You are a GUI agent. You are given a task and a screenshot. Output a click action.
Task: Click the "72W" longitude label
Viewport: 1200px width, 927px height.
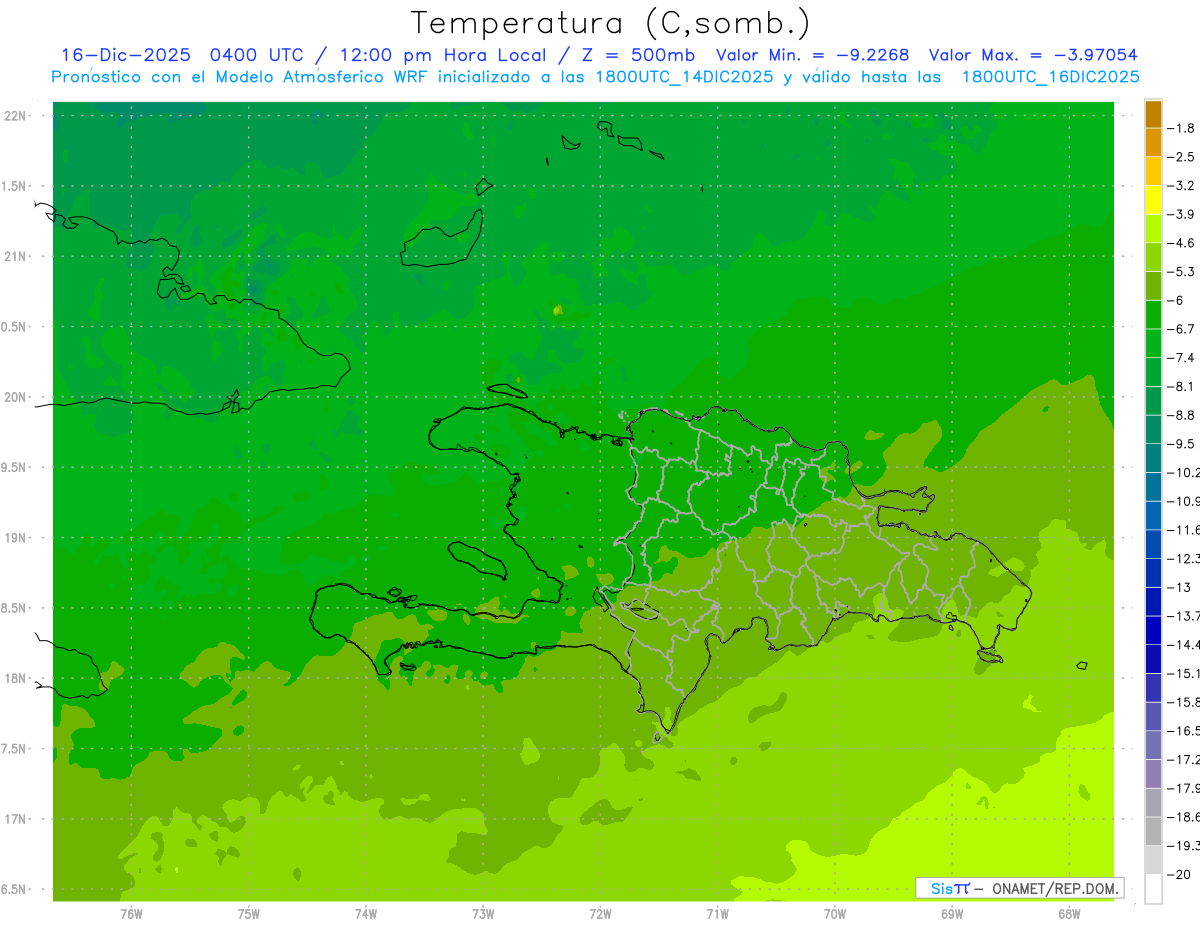pos(600,914)
